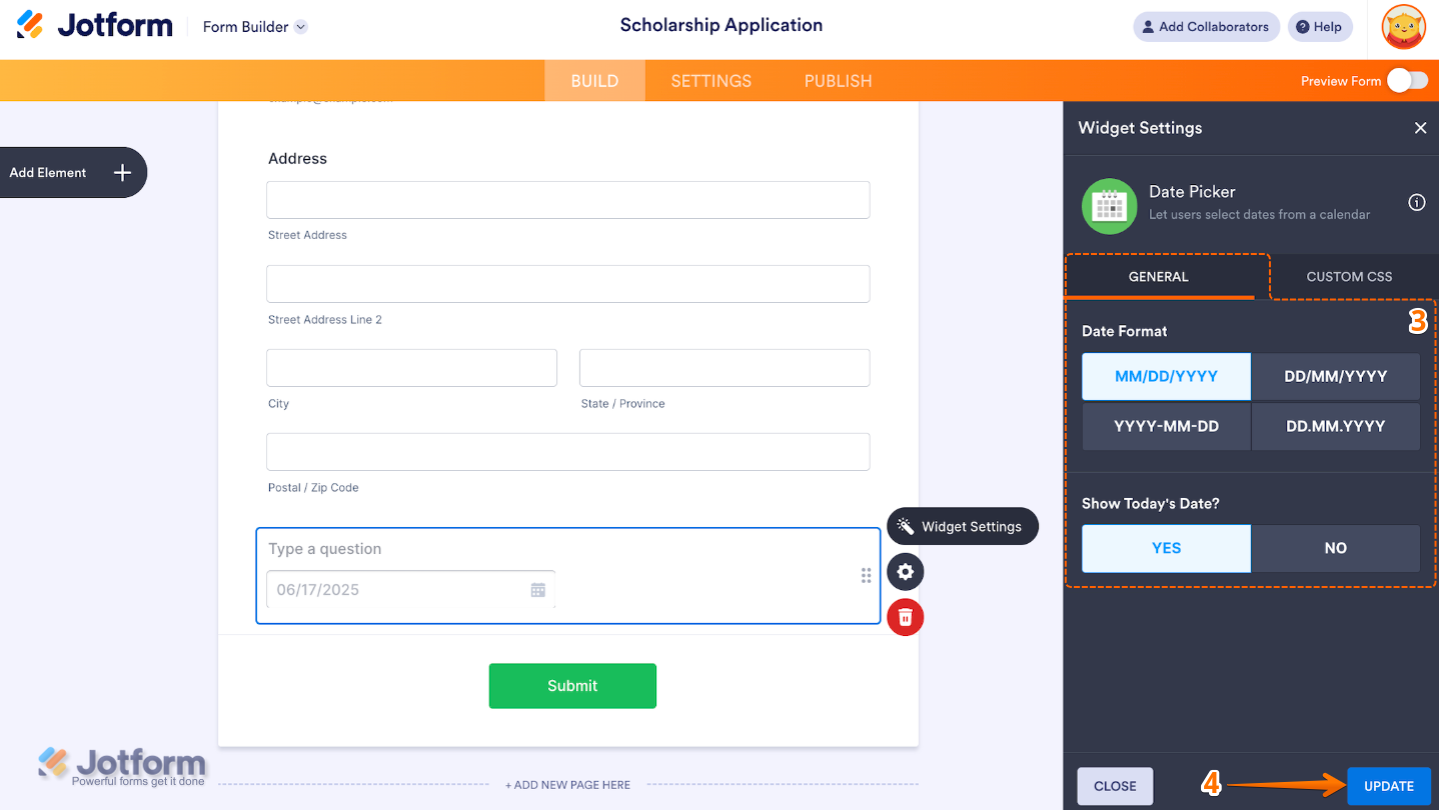Open the Add Element panel

coord(72,172)
